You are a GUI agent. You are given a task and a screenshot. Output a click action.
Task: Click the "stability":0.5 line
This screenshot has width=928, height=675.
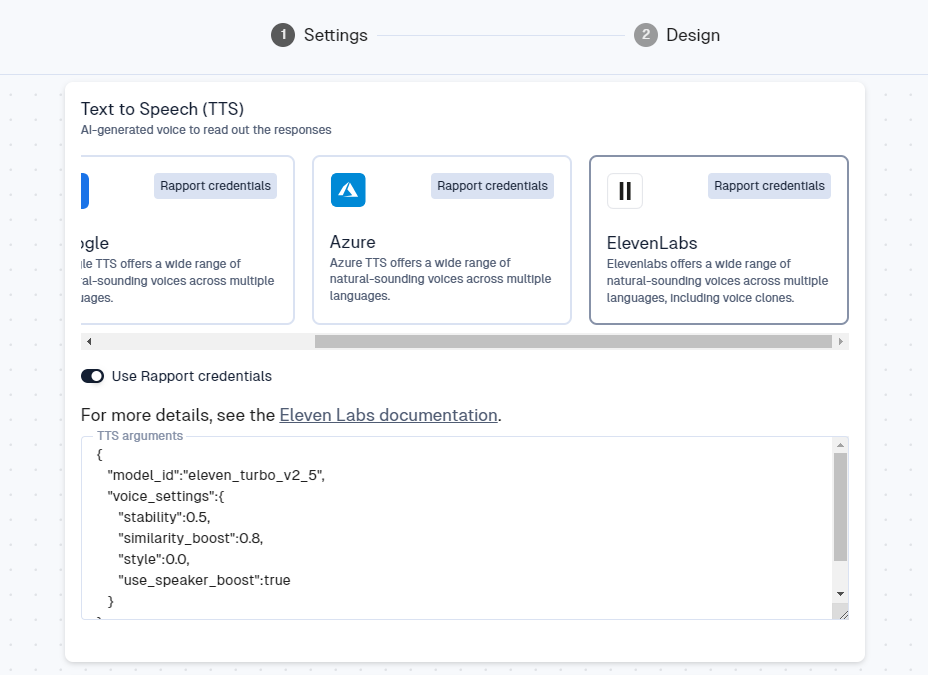pos(164,517)
